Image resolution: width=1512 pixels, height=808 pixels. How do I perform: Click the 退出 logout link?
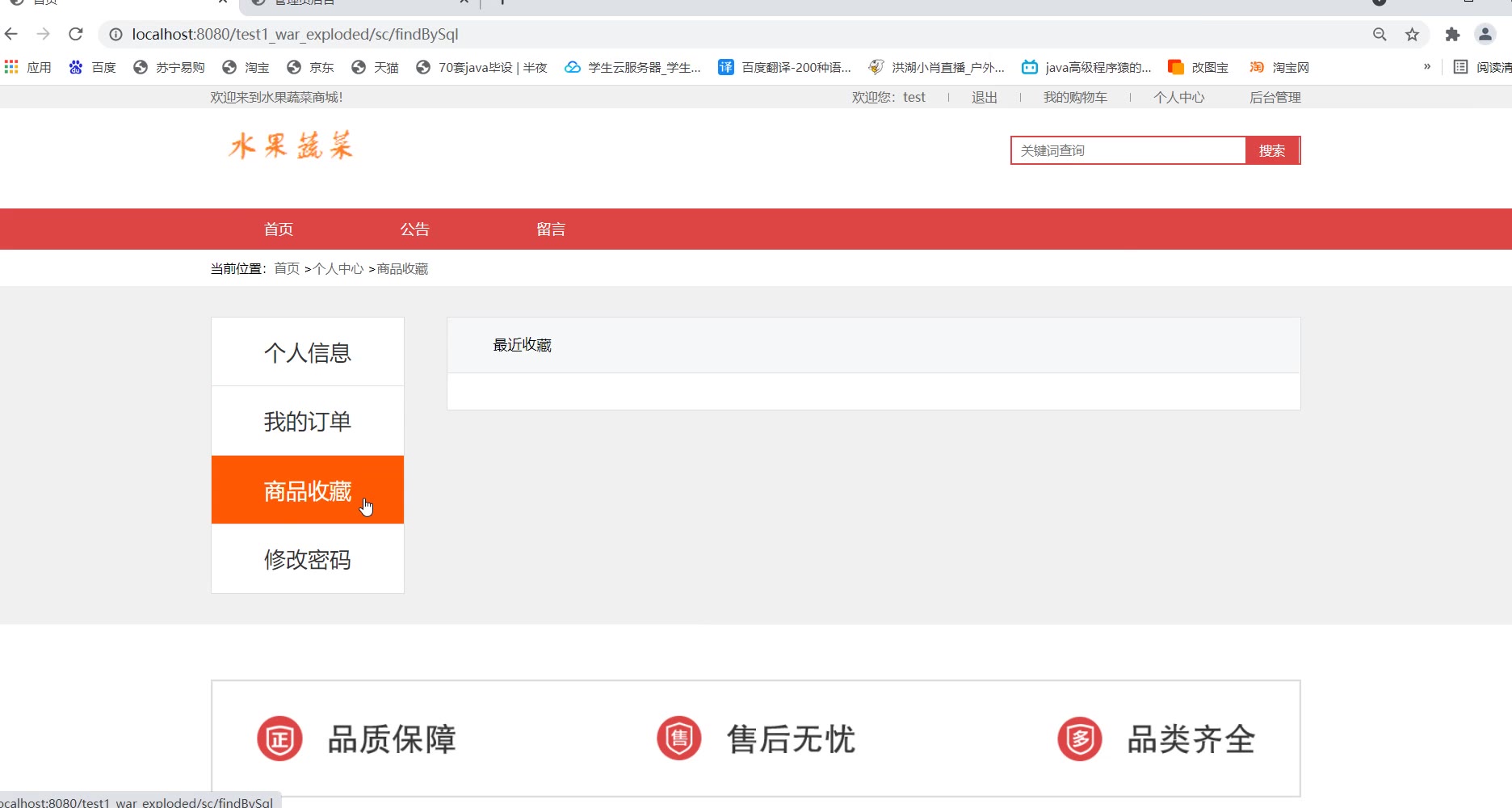[984, 98]
